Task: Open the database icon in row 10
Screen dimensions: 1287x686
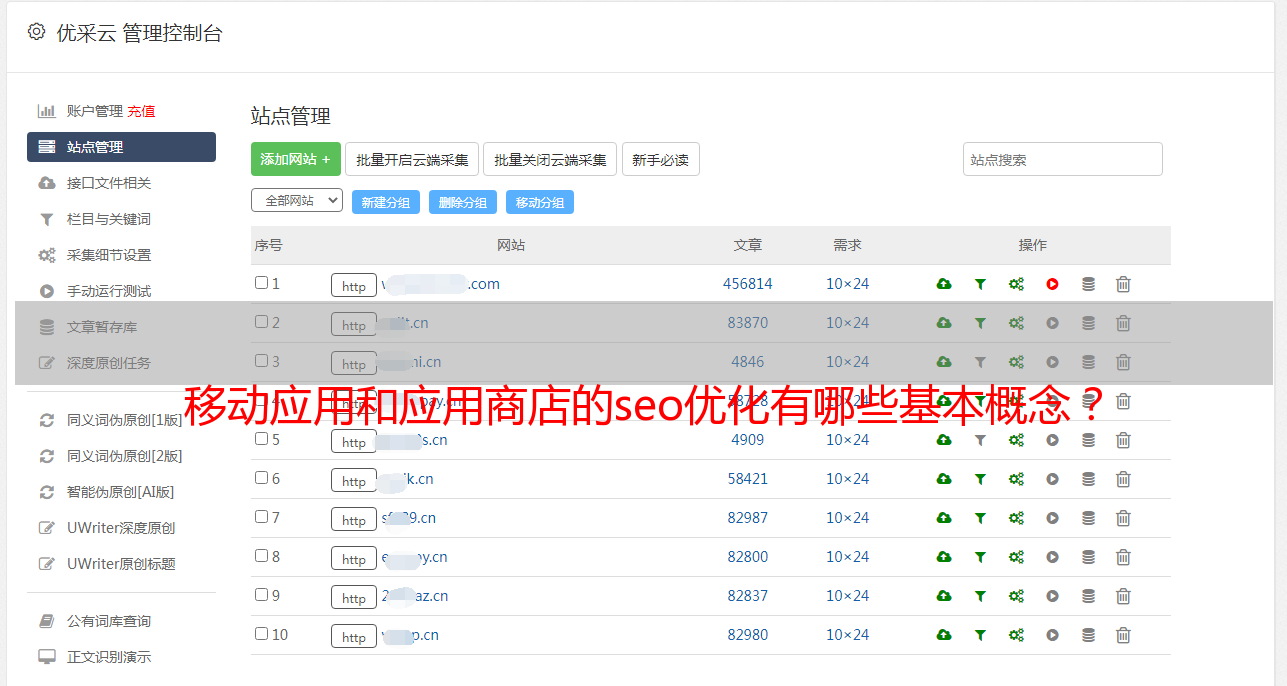Action: 1088,635
